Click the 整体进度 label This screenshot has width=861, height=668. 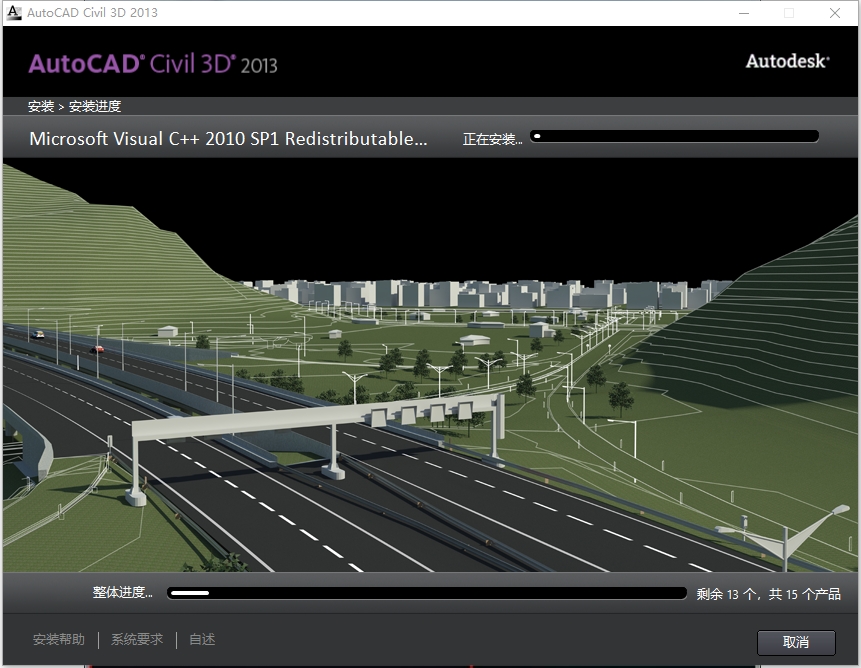pyautogui.click(x=122, y=593)
